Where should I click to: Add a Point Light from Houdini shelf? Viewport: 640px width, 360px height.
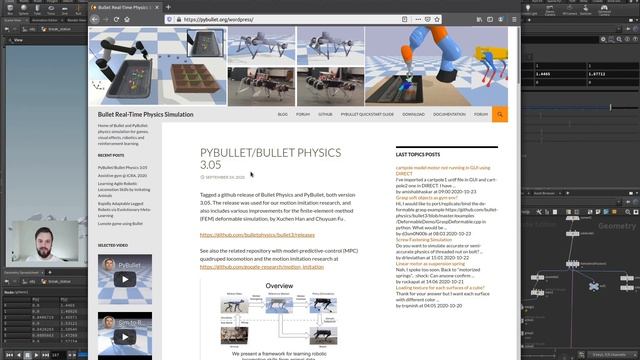(529, 9)
